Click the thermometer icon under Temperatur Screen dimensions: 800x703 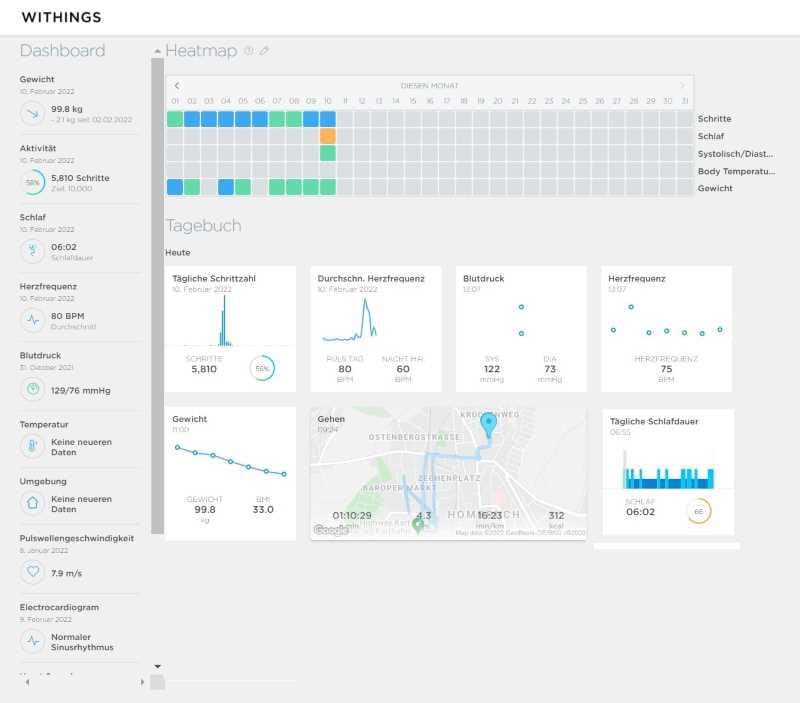pos(33,446)
